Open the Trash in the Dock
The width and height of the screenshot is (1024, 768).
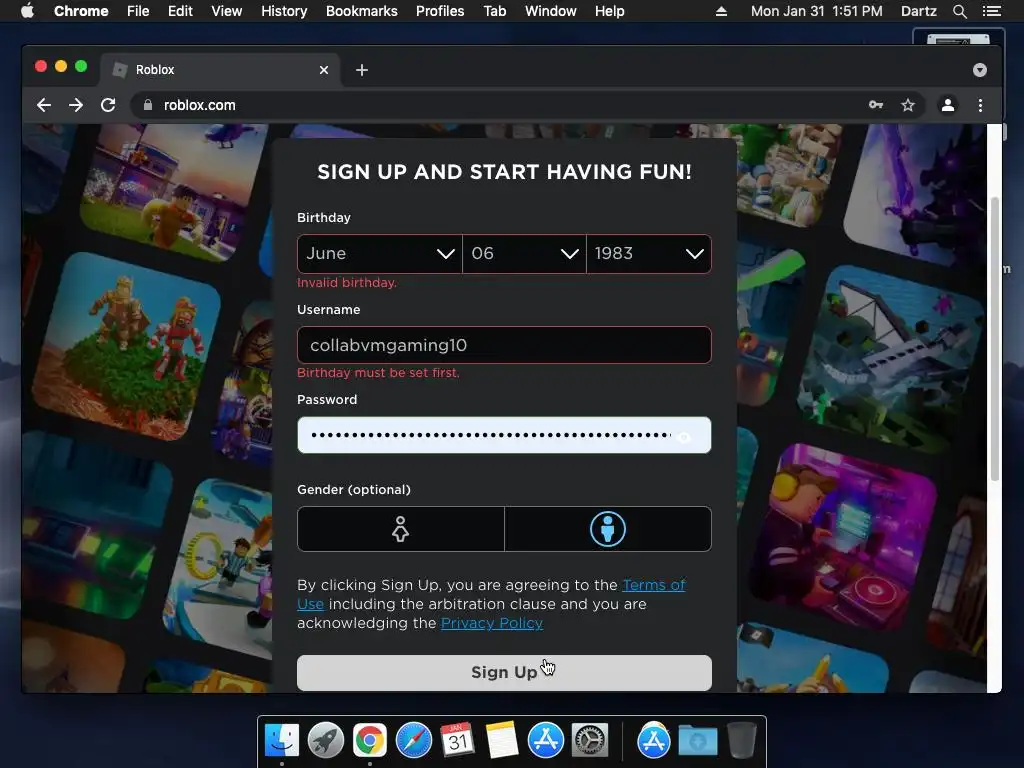click(742, 741)
